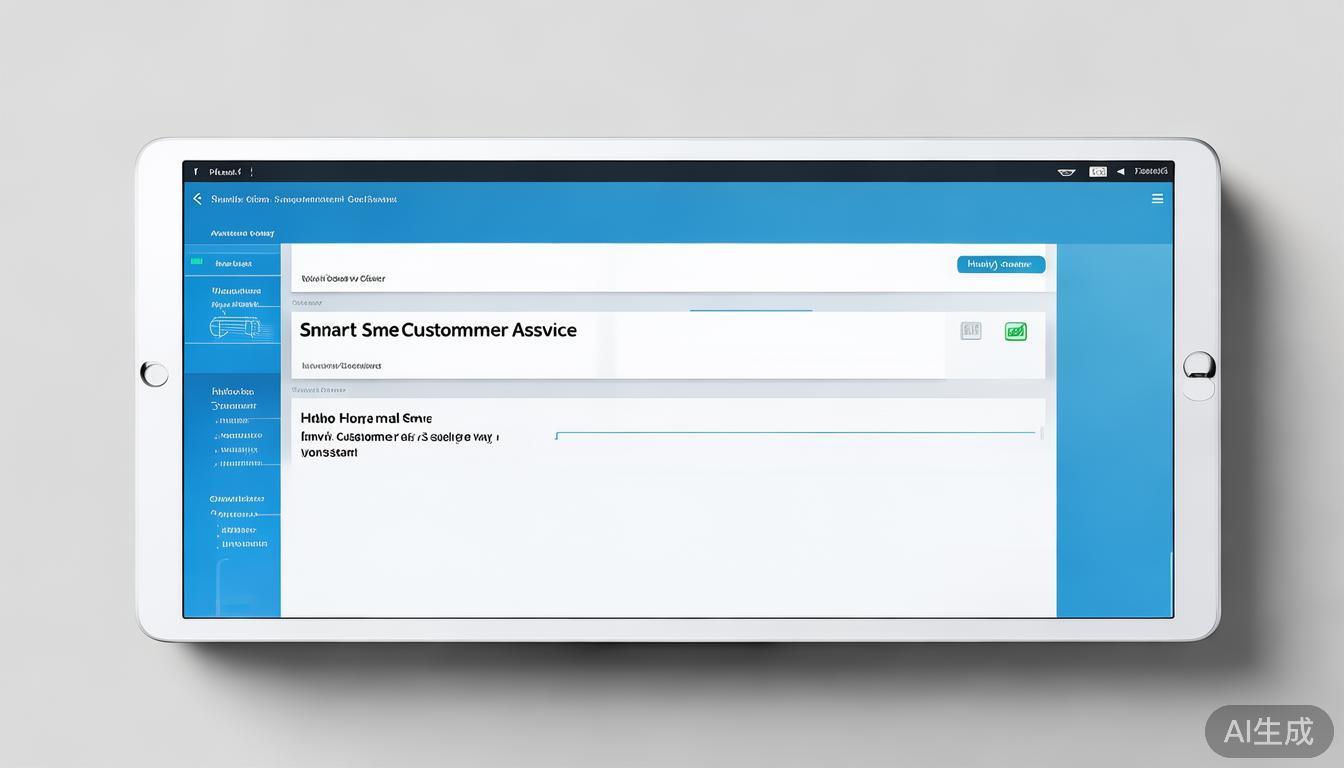Select the first highlighted sidebar menu item
The width and height of the screenshot is (1344, 768).
pyautogui.click(x=234, y=263)
